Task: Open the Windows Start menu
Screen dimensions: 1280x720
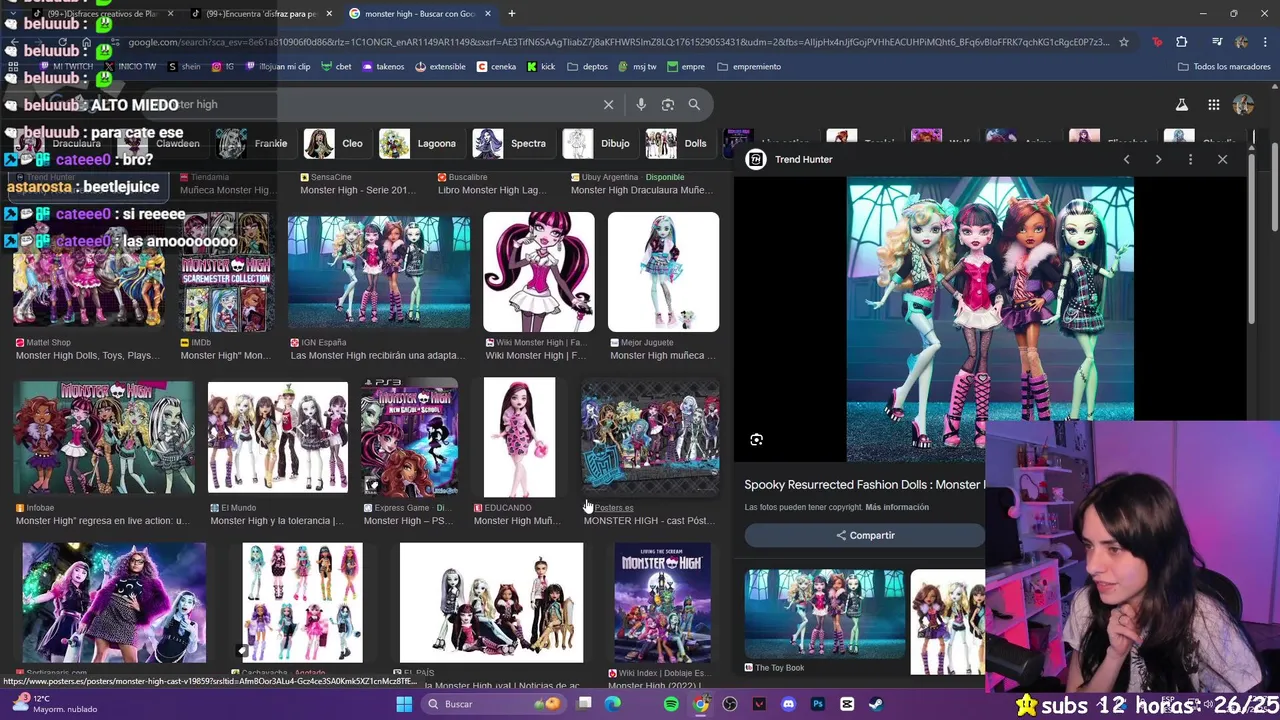Action: coord(404,704)
